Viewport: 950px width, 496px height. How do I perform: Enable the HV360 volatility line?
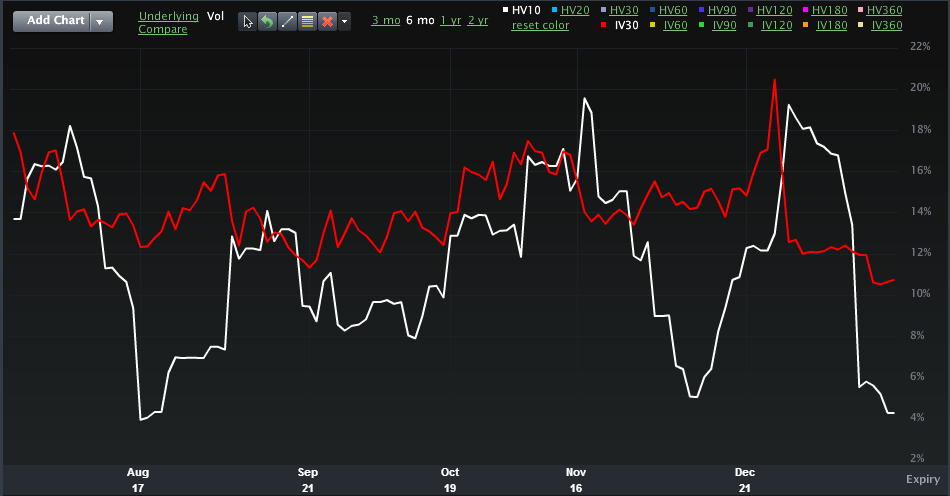[885, 10]
